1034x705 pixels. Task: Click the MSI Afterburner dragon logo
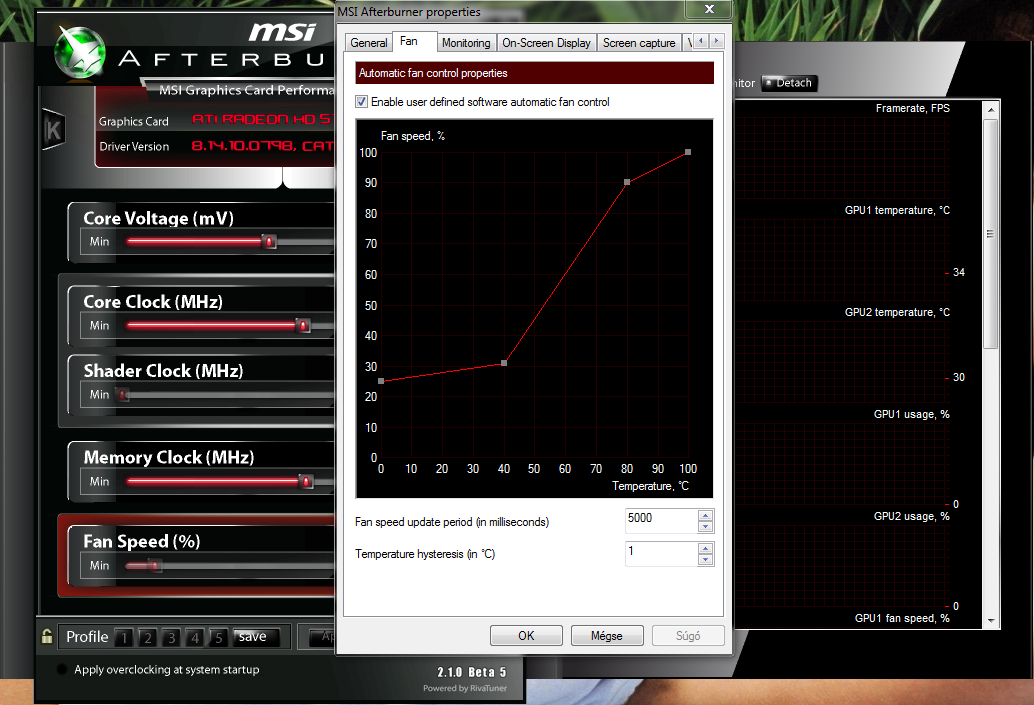pos(80,51)
